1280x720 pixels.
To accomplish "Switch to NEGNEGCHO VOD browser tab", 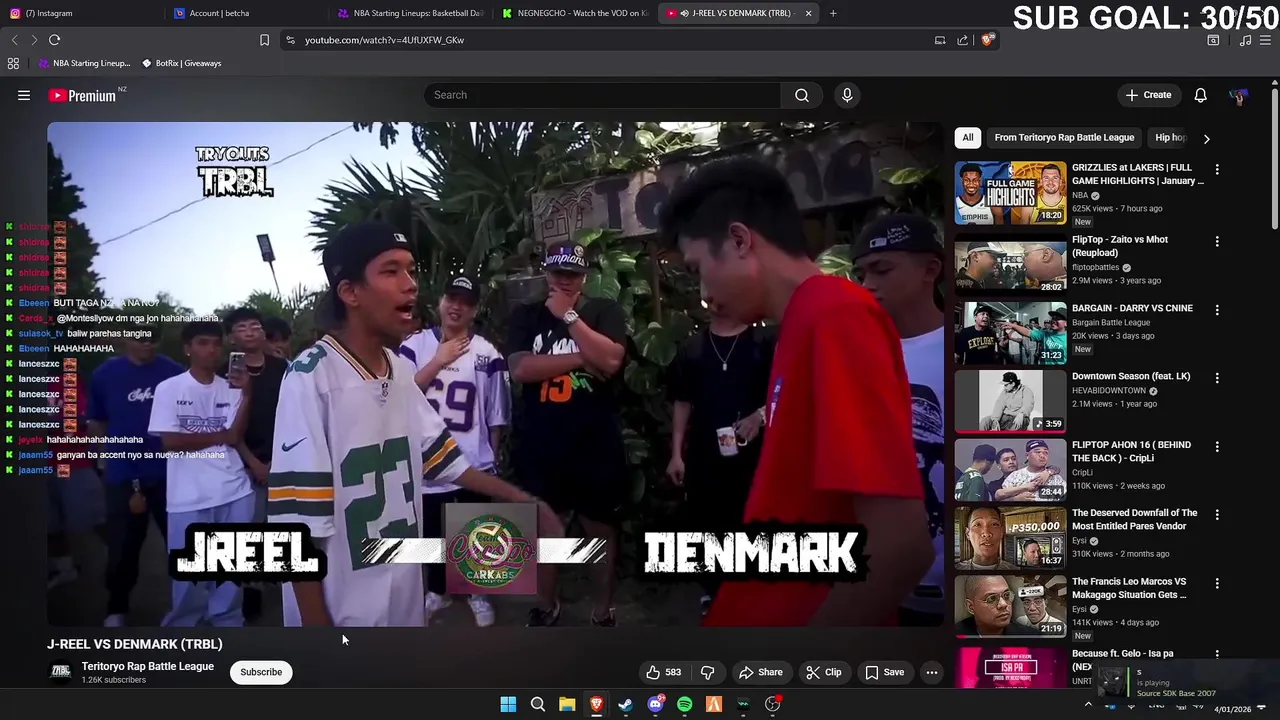I will click(575, 13).
